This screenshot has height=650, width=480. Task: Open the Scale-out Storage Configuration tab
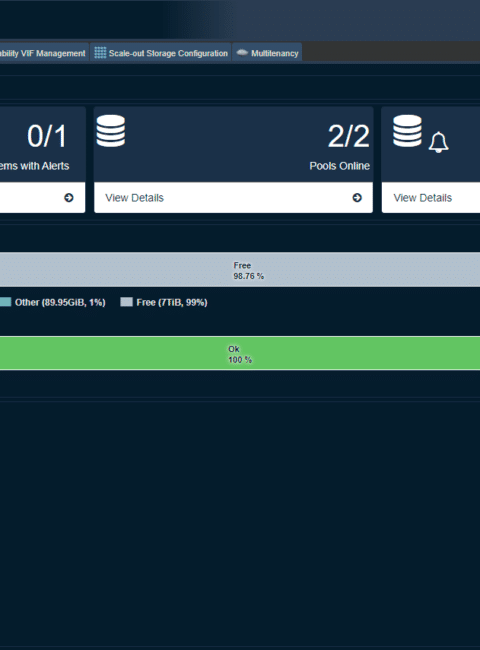[160, 53]
